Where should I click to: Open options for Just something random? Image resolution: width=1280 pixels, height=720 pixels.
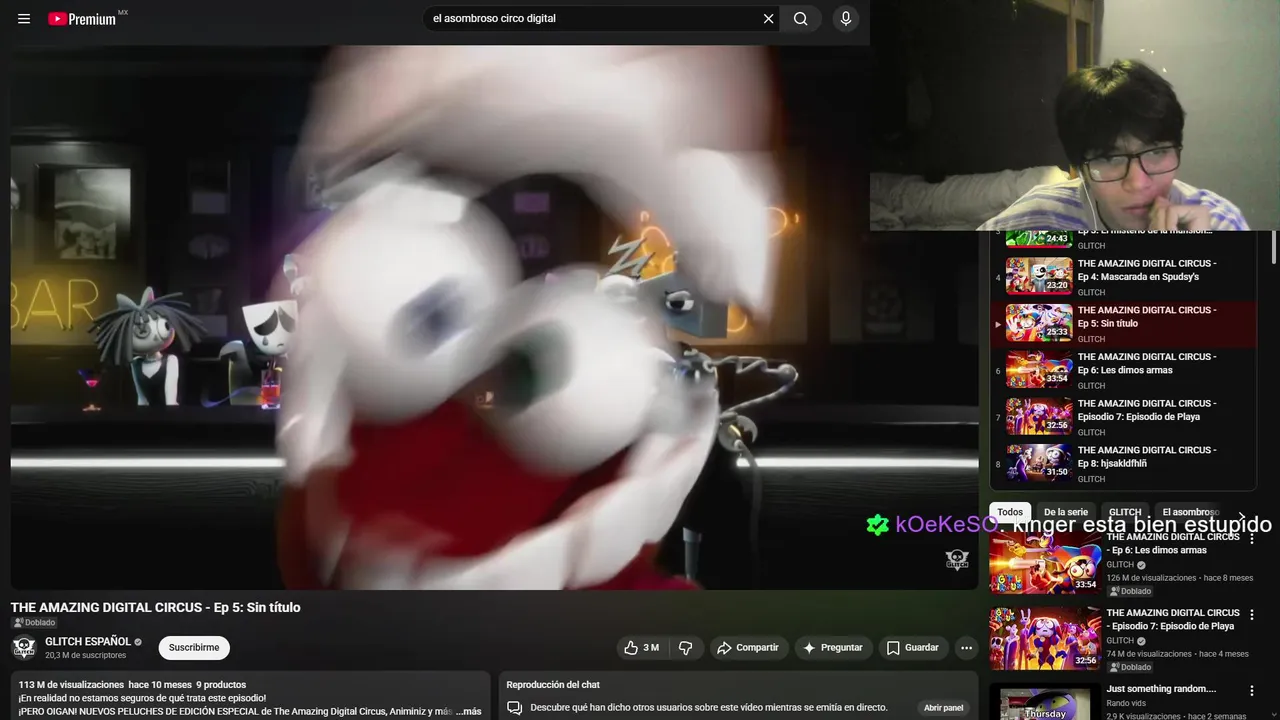(x=1251, y=691)
